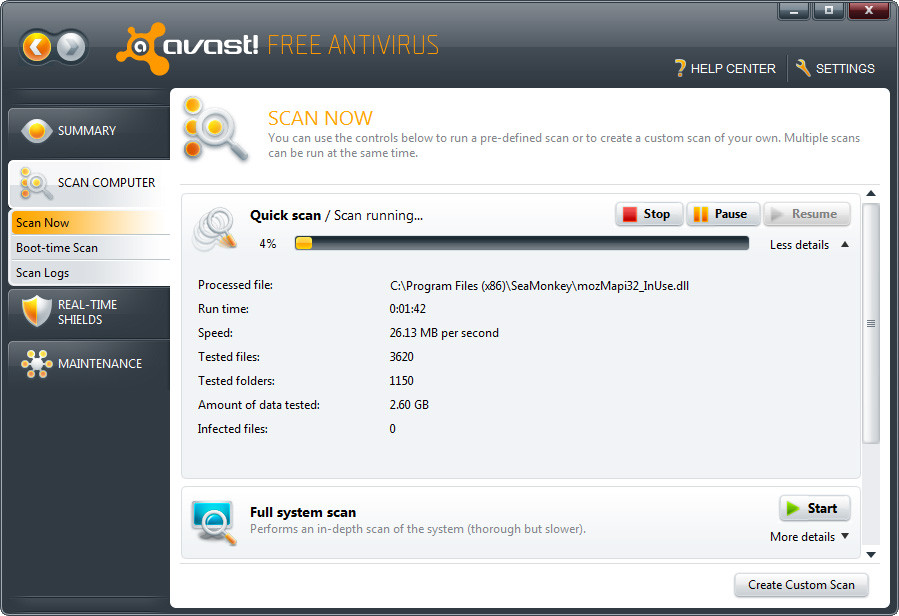Select Scan Now in the sidebar

[91, 223]
